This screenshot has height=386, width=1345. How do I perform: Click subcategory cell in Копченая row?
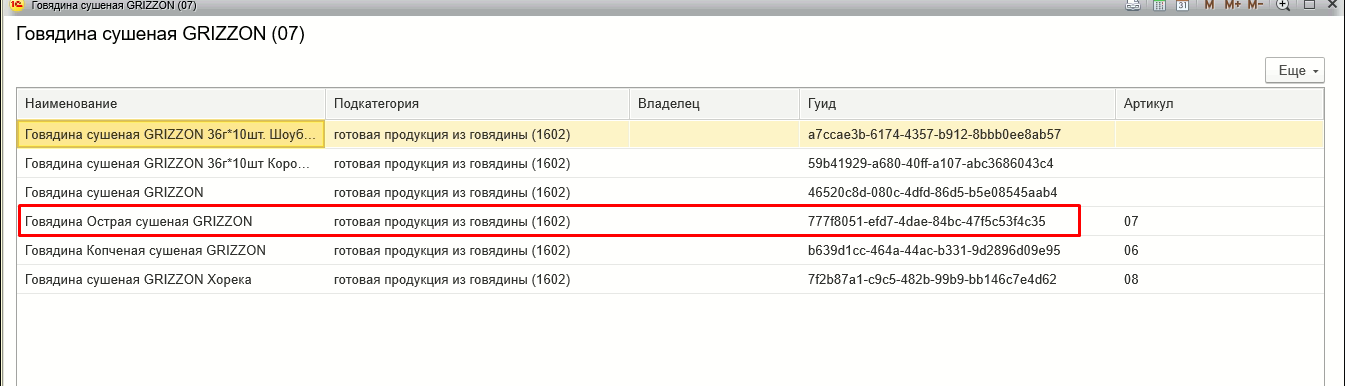click(x=477, y=250)
